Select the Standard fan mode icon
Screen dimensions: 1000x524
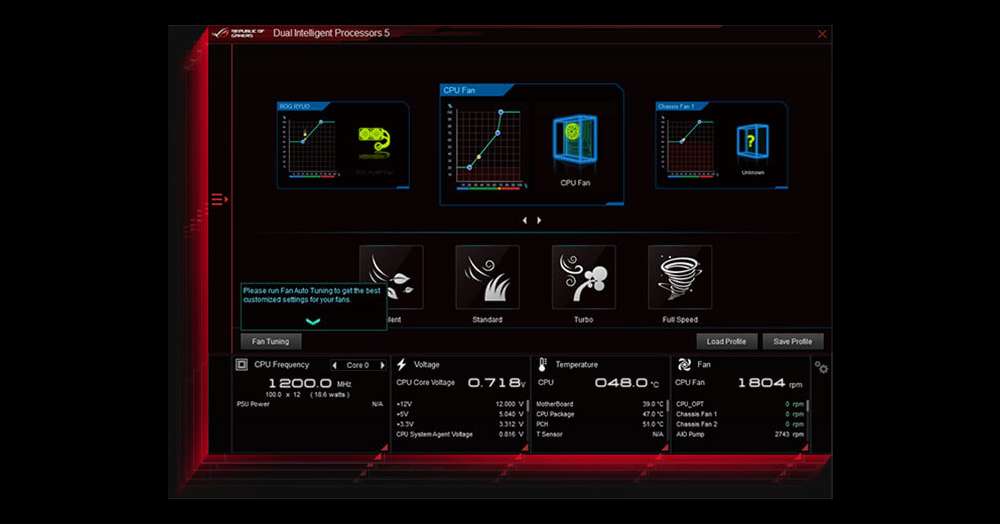coord(487,277)
